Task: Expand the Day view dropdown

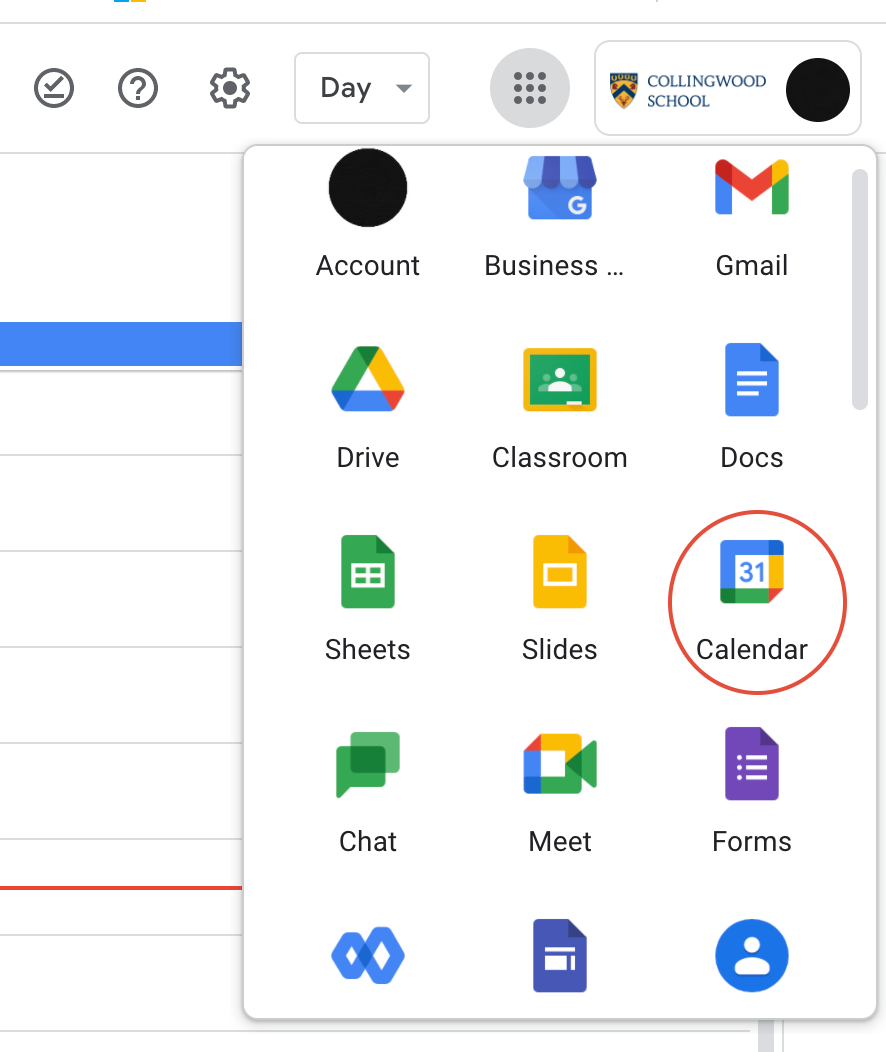Action: click(362, 88)
